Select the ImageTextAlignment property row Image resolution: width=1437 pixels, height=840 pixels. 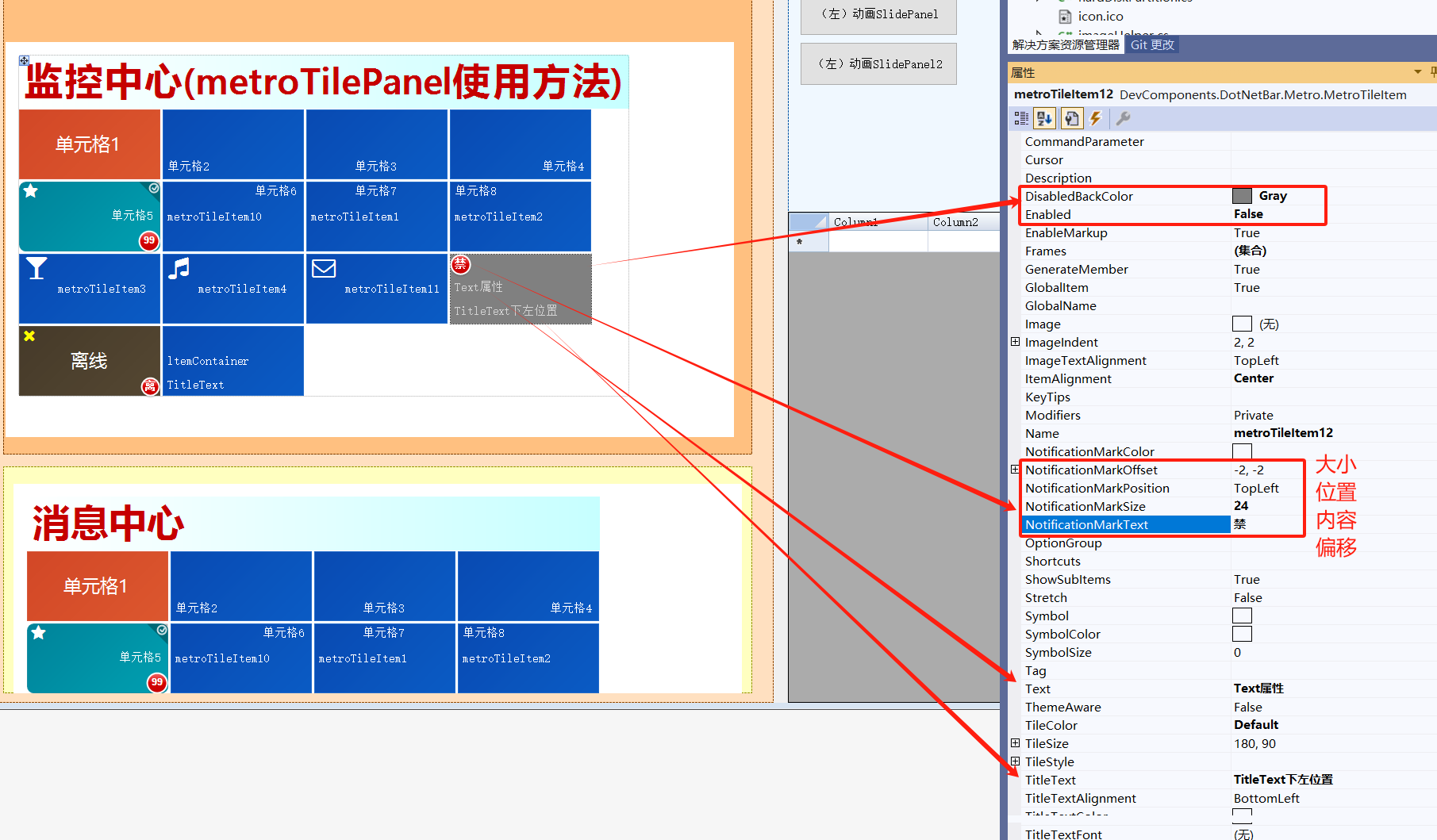[x=1228, y=360]
